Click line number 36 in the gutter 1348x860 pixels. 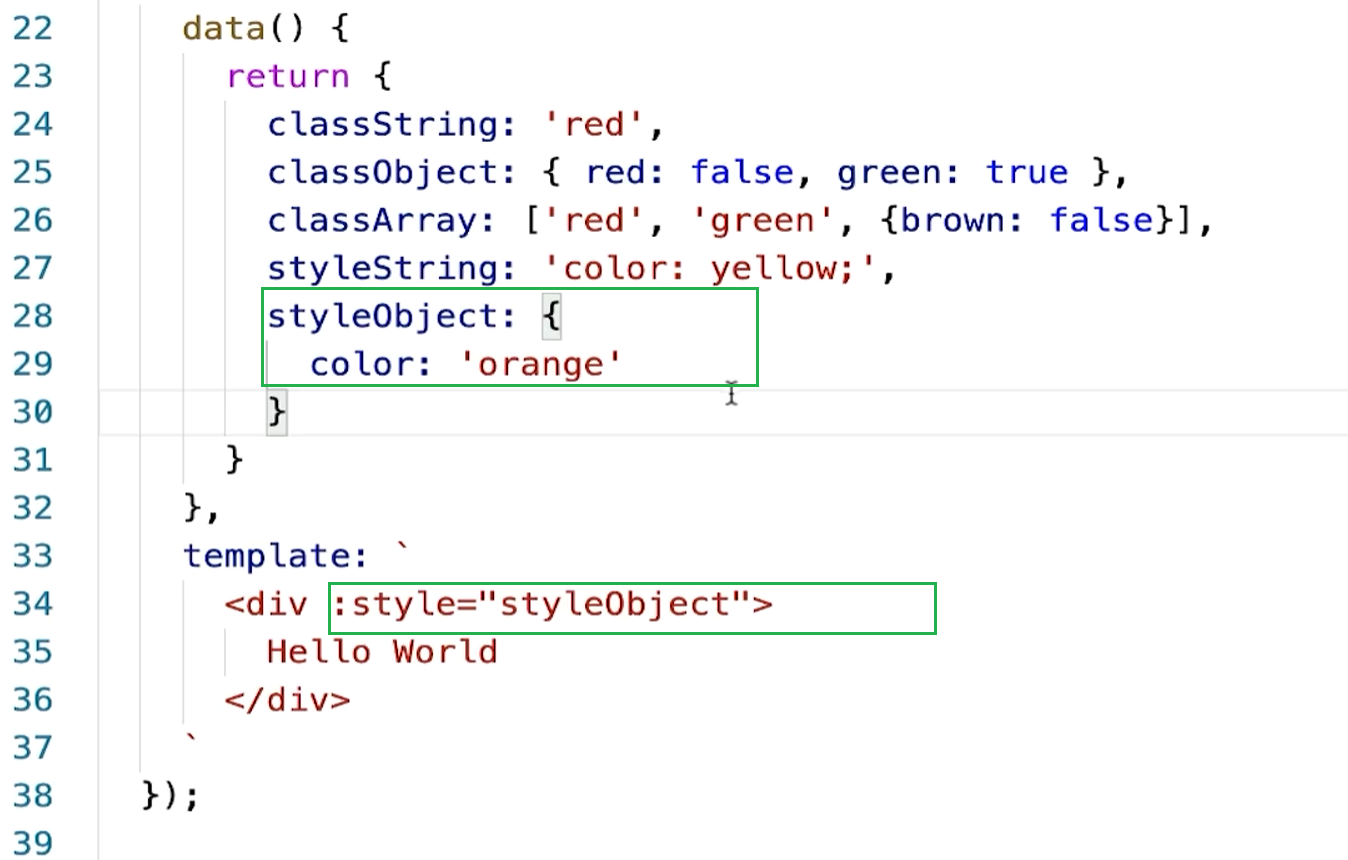click(x=32, y=700)
